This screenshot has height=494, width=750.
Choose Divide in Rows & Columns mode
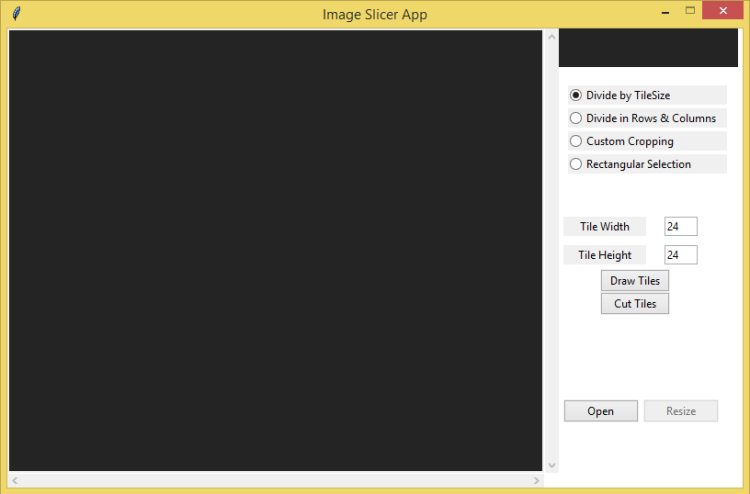576,118
